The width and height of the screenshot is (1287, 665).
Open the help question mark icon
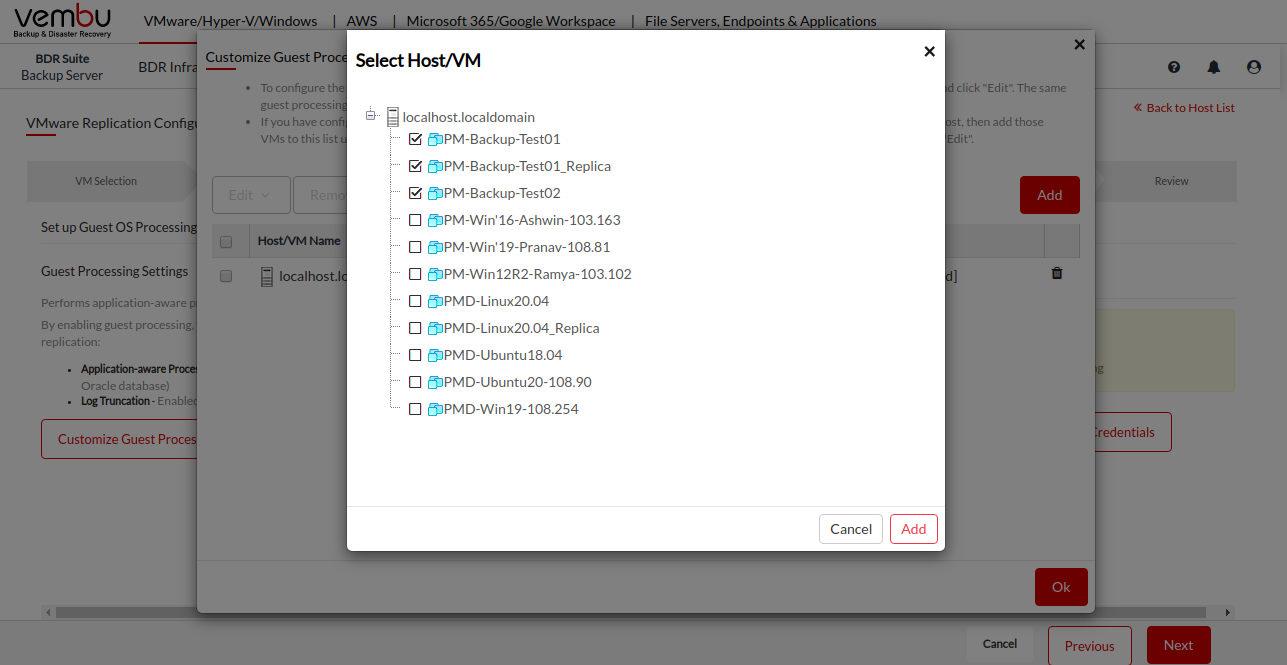tap(1174, 67)
